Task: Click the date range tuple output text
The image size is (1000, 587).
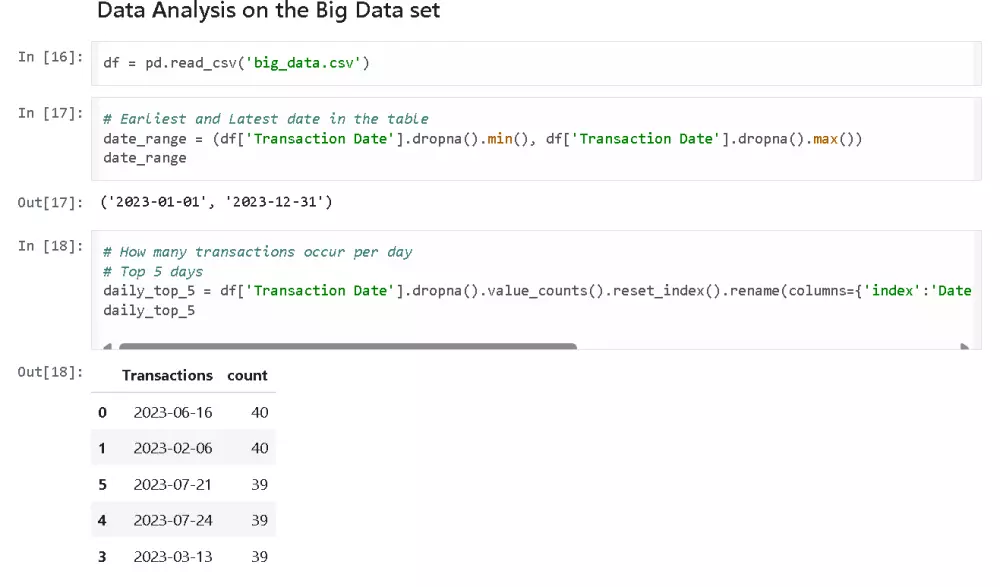Action: click(x=217, y=202)
